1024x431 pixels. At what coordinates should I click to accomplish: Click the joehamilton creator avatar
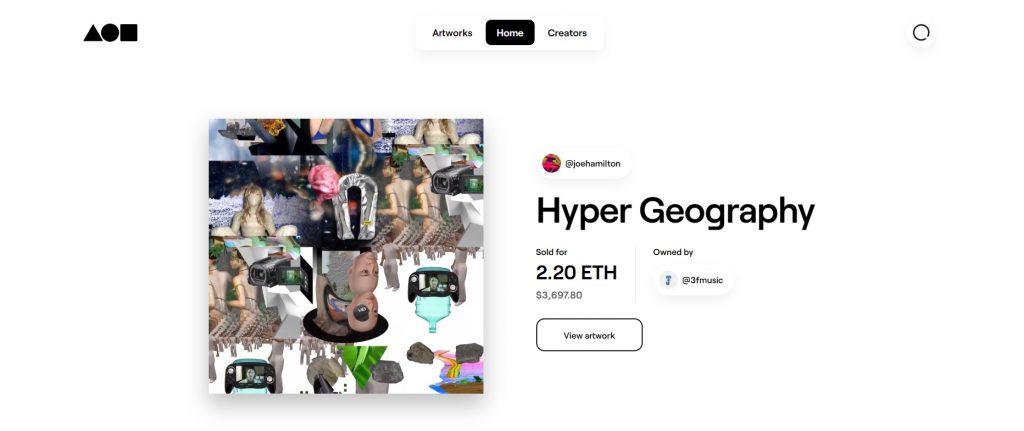(551, 163)
